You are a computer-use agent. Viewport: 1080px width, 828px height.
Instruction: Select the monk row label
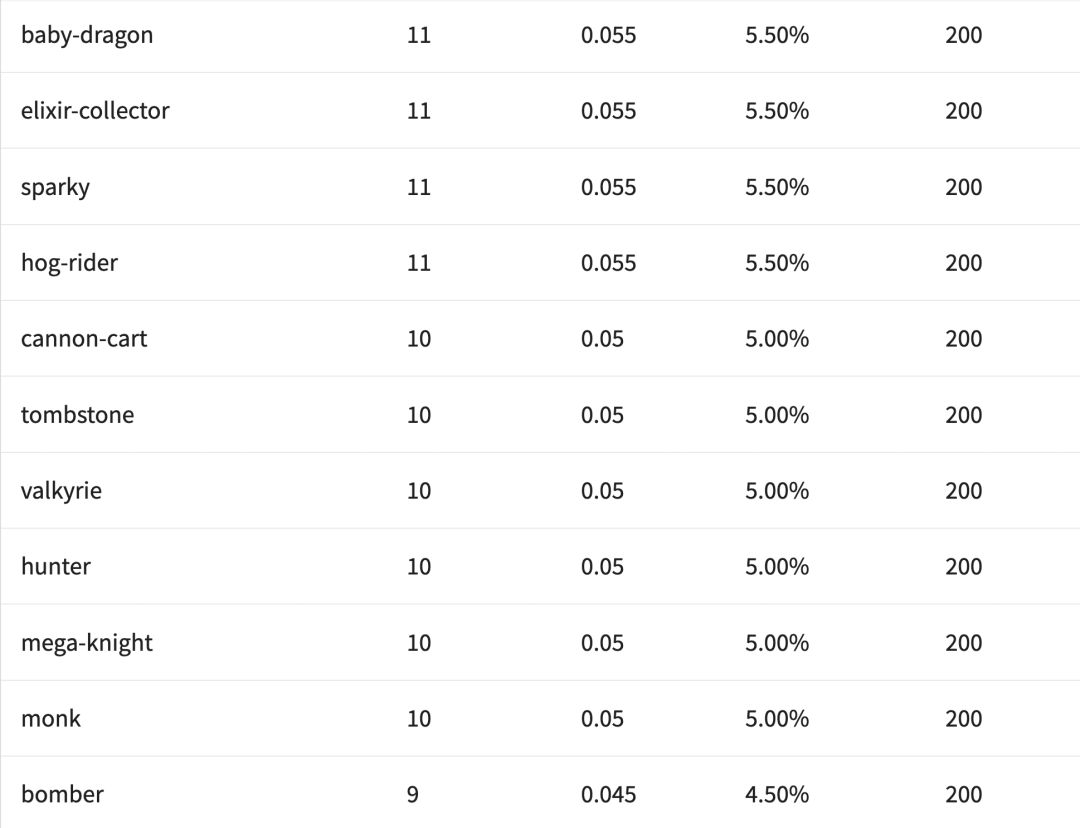51,719
